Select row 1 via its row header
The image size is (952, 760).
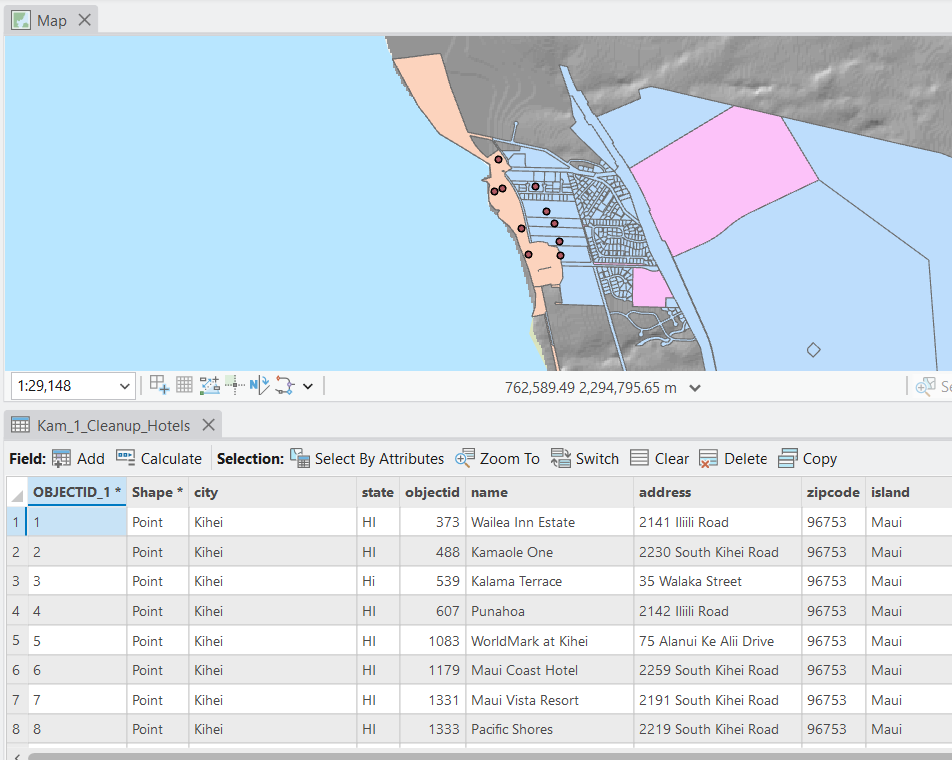(16, 522)
